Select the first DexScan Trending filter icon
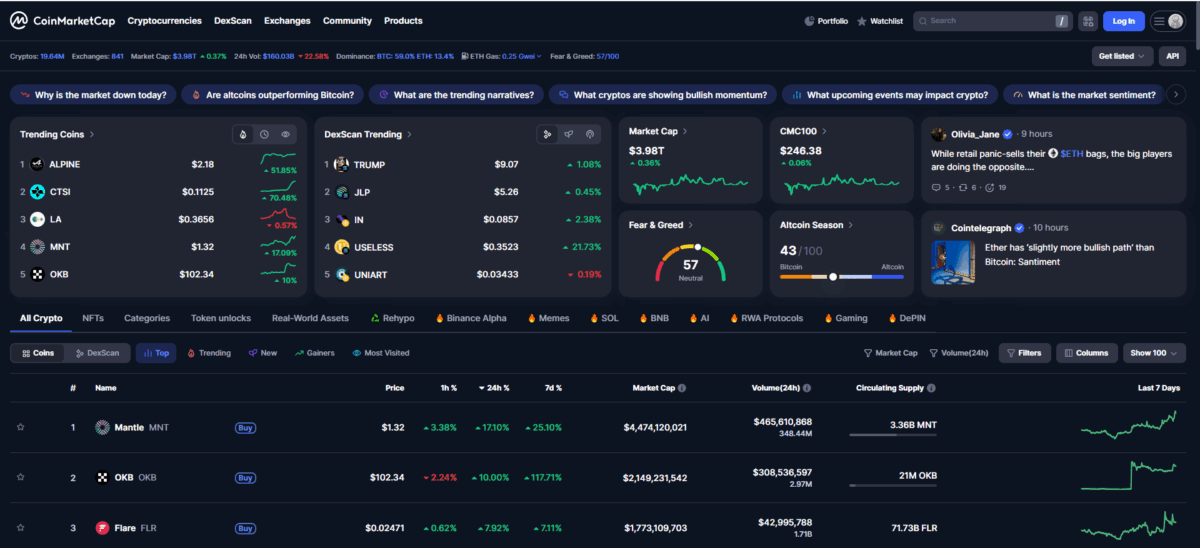1200x548 pixels. pos(547,134)
